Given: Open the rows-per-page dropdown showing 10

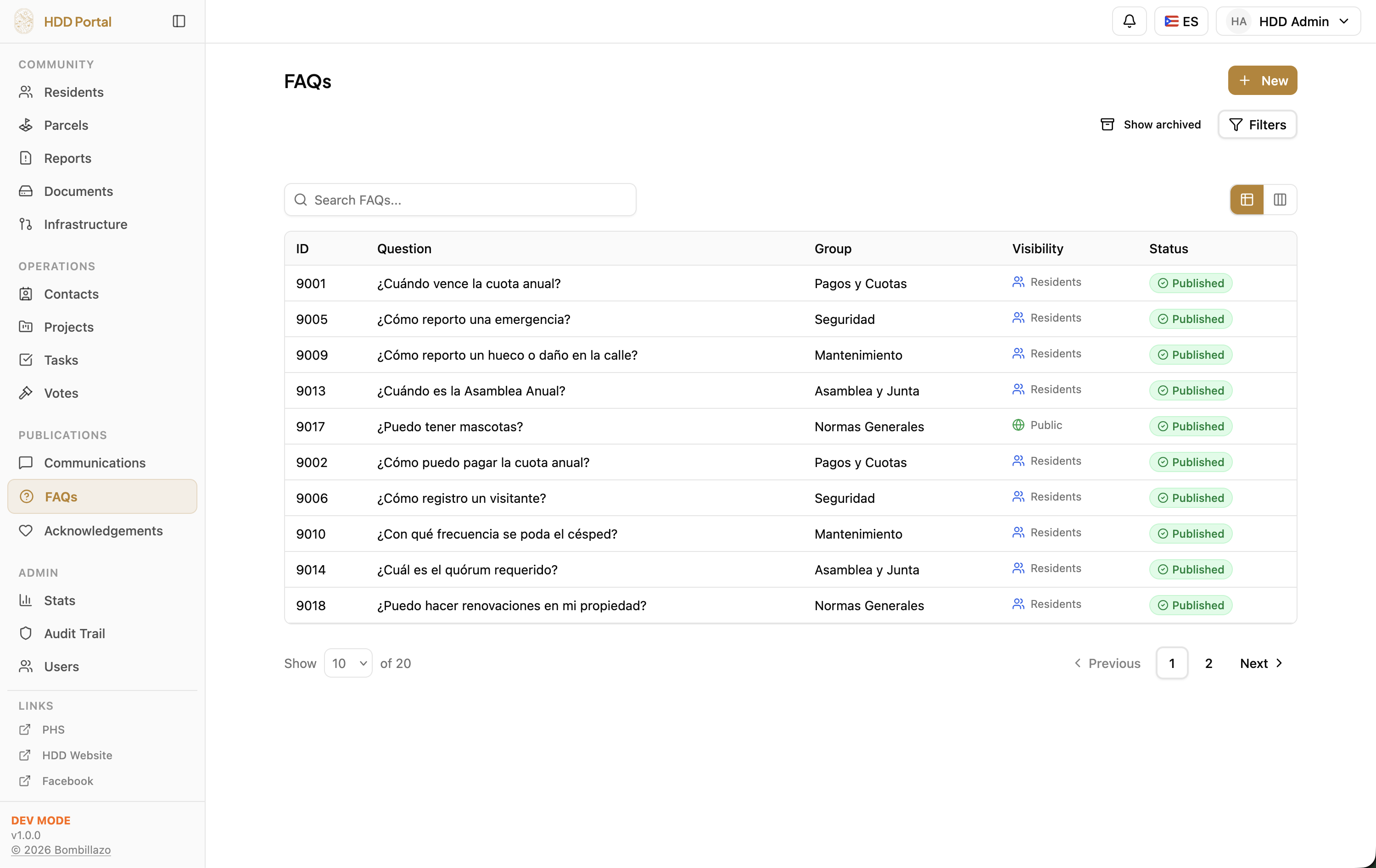Looking at the screenshot, I should (x=348, y=663).
